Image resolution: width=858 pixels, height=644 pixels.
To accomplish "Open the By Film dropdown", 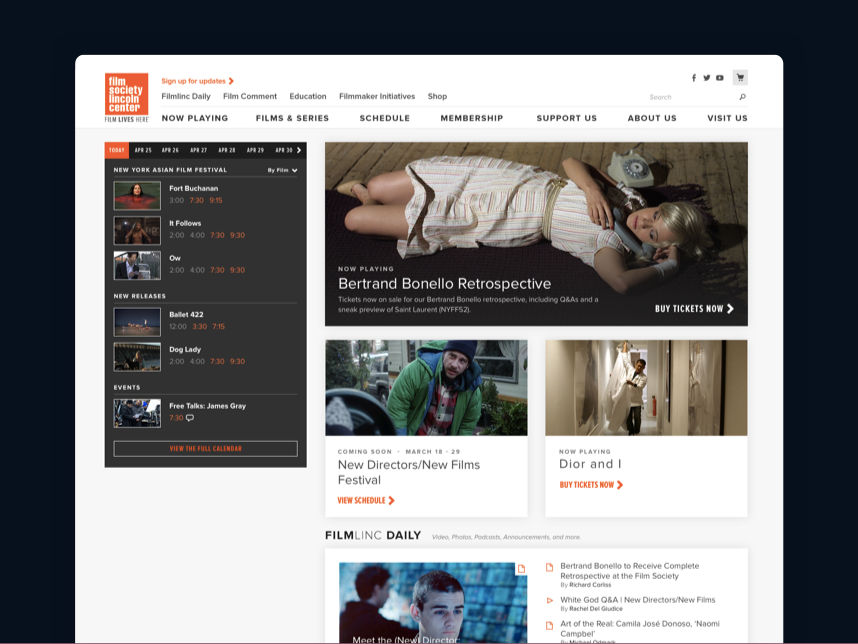I will [282, 170].
